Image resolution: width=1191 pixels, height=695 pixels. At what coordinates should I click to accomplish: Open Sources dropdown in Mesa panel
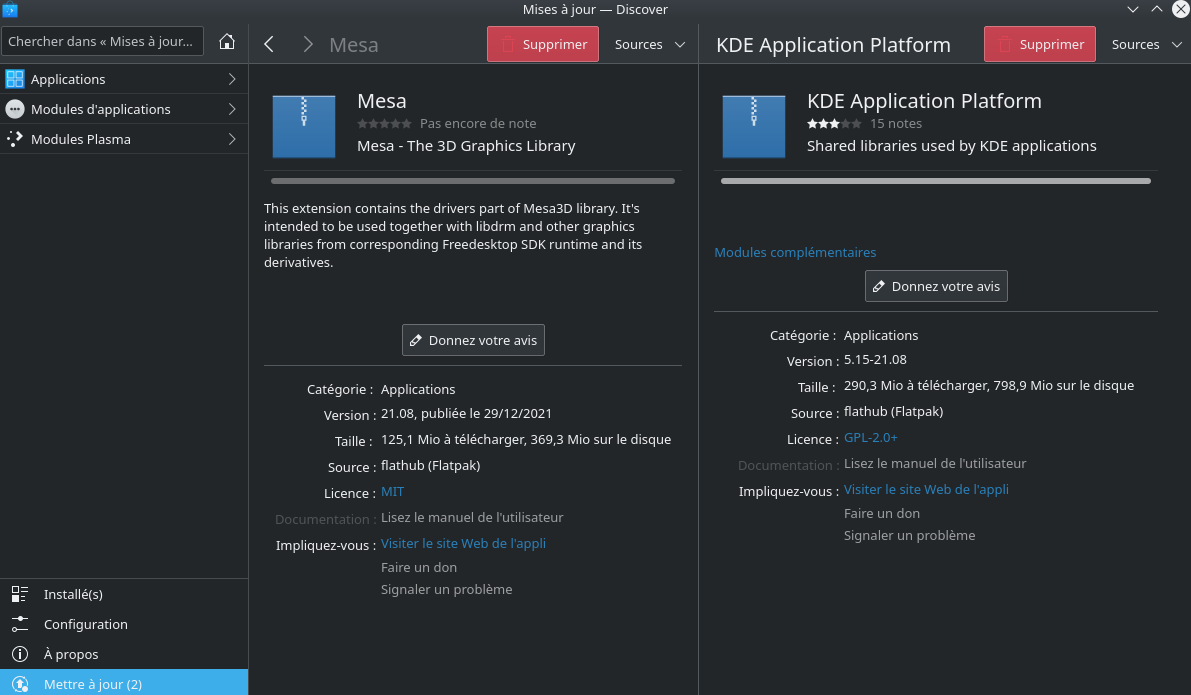pos(649,44)
